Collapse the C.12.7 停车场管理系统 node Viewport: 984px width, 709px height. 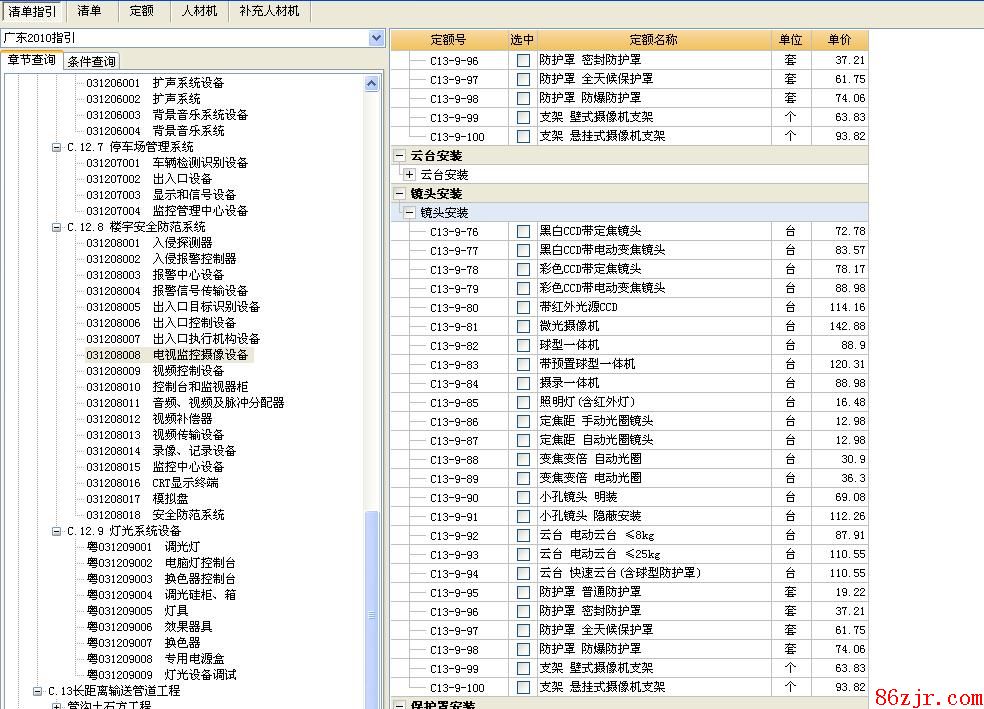tap(57, 147)
